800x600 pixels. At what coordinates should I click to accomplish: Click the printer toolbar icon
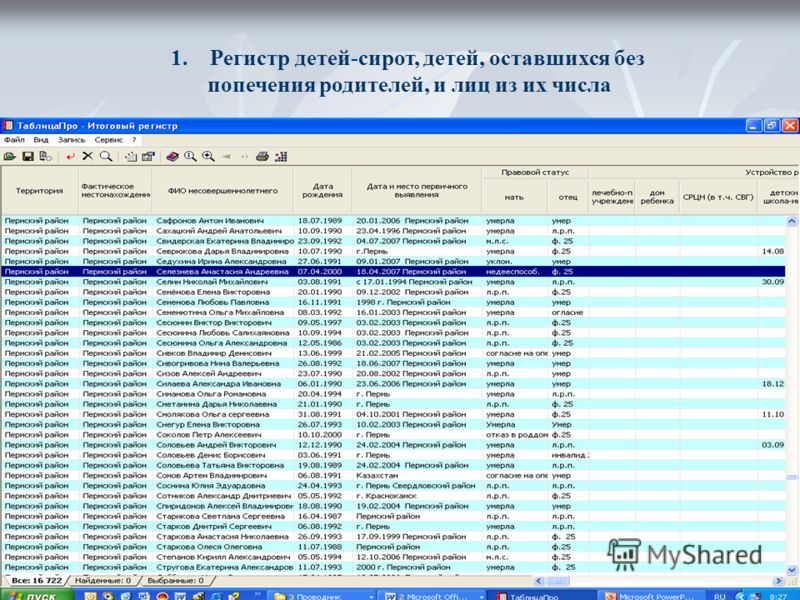click(262, 157)
